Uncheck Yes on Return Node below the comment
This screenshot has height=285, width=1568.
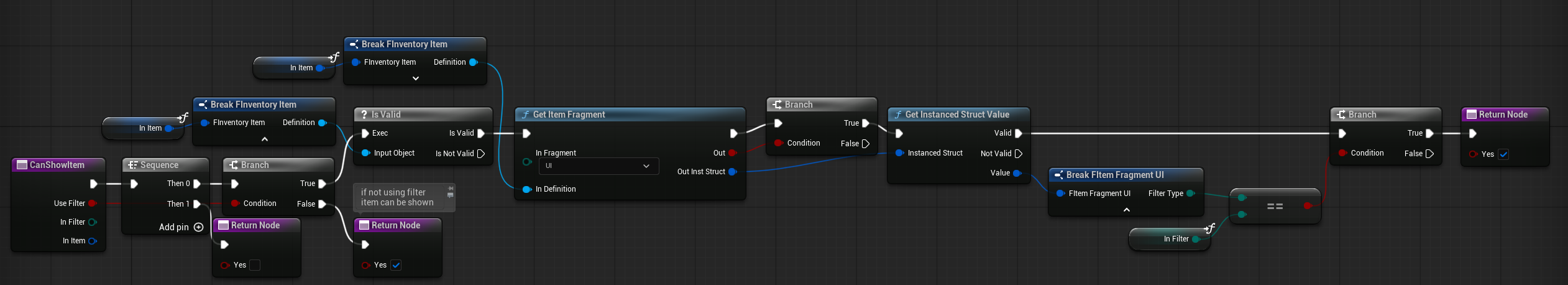click(396, 265)
